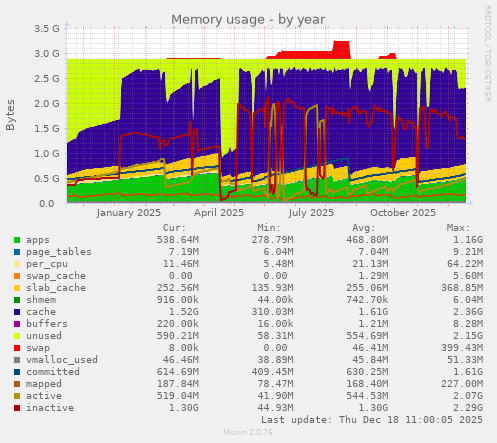Click the slab_cache yellow legend swatch
Image resolution: width=497 pixels, height=443 pixels.
tap(17, 288)
